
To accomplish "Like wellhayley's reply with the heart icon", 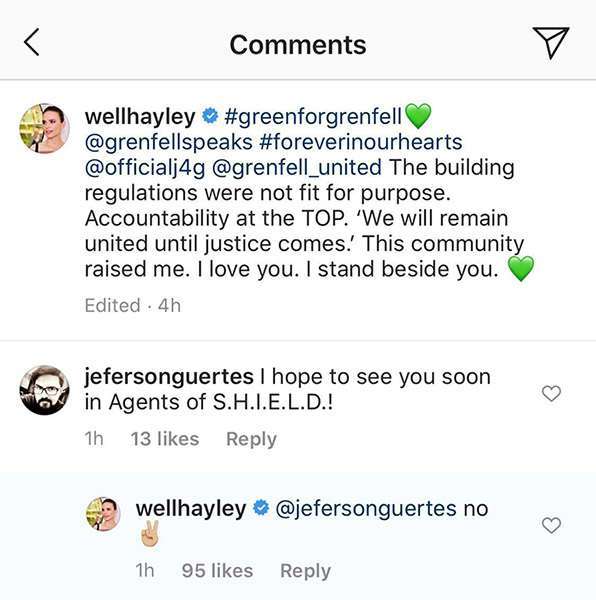I will pyautogui.click(x=551, y=525).
